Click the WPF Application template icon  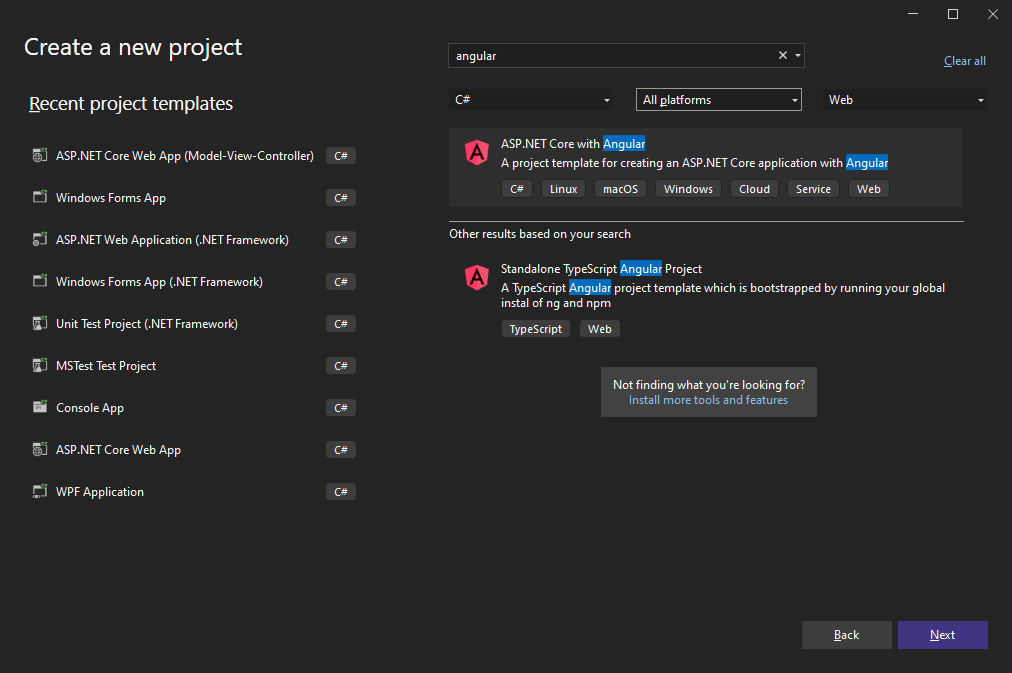click(x=40, y=491)
